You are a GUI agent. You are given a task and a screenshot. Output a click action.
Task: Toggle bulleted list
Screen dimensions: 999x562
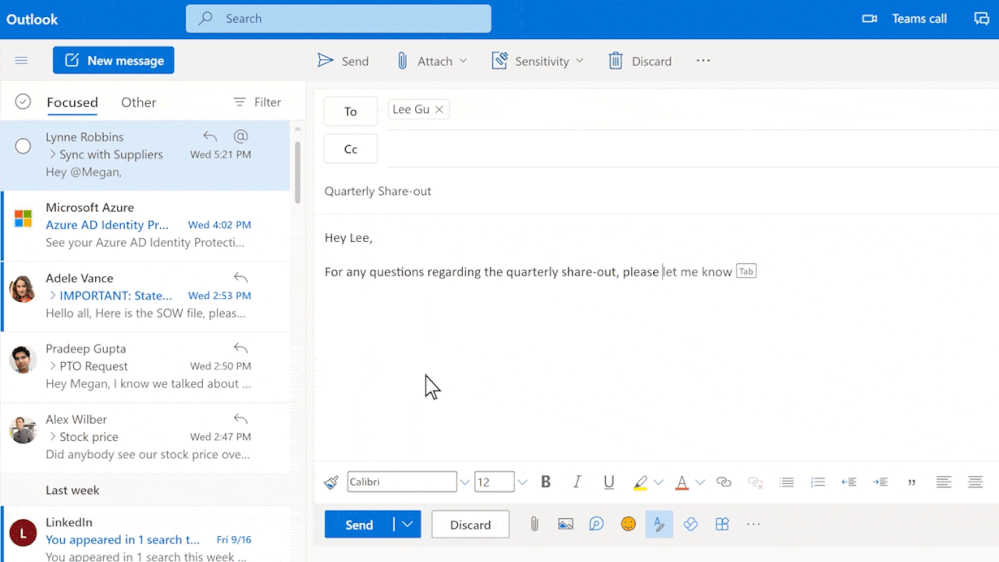(787, 482)
